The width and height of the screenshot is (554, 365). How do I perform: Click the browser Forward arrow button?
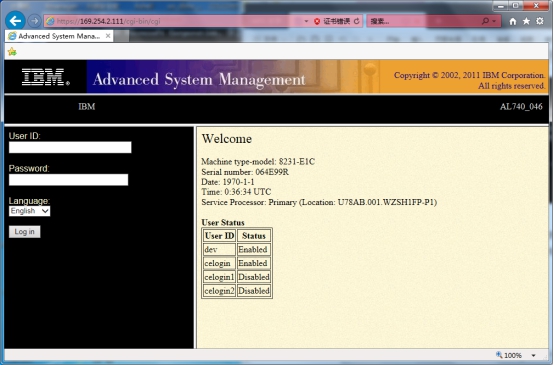[x=34, y=21]
